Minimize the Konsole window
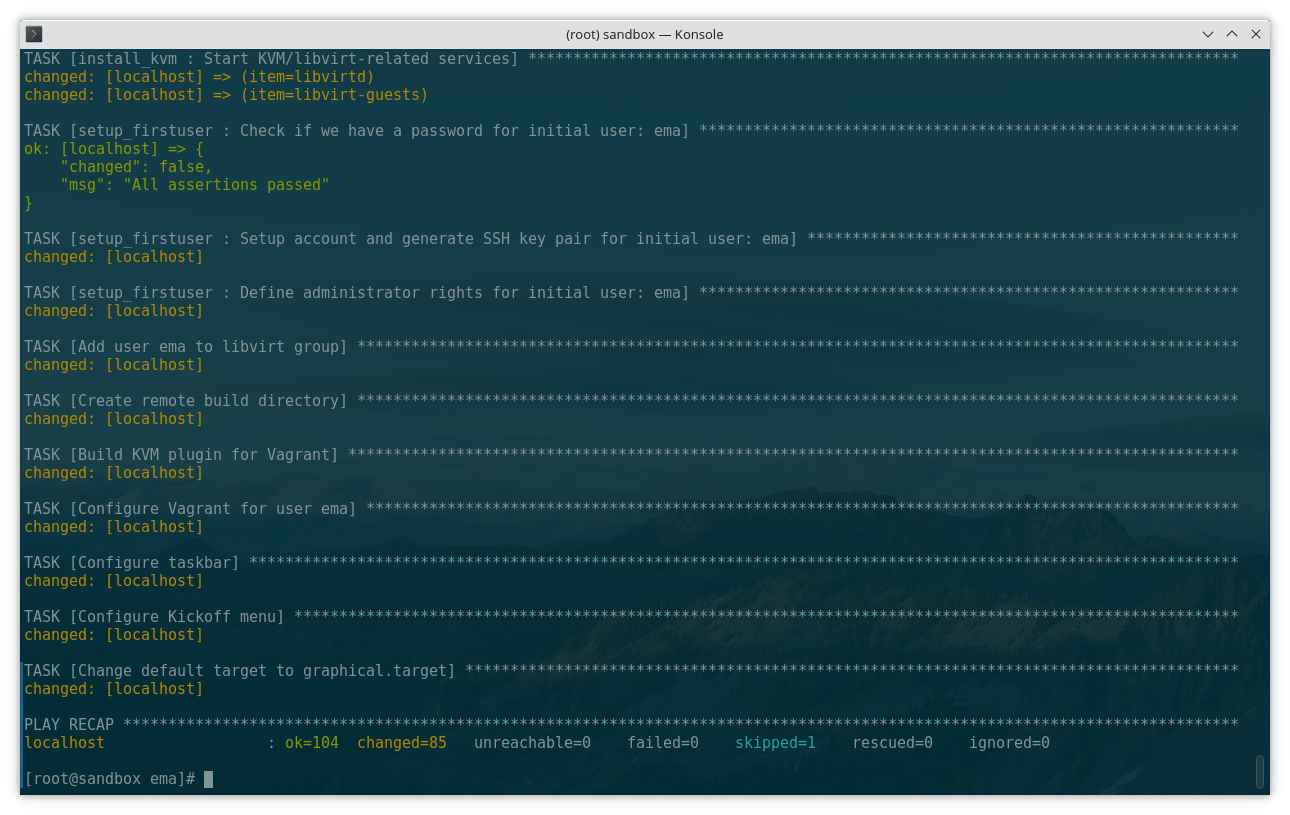 [x=1209, y=34]
